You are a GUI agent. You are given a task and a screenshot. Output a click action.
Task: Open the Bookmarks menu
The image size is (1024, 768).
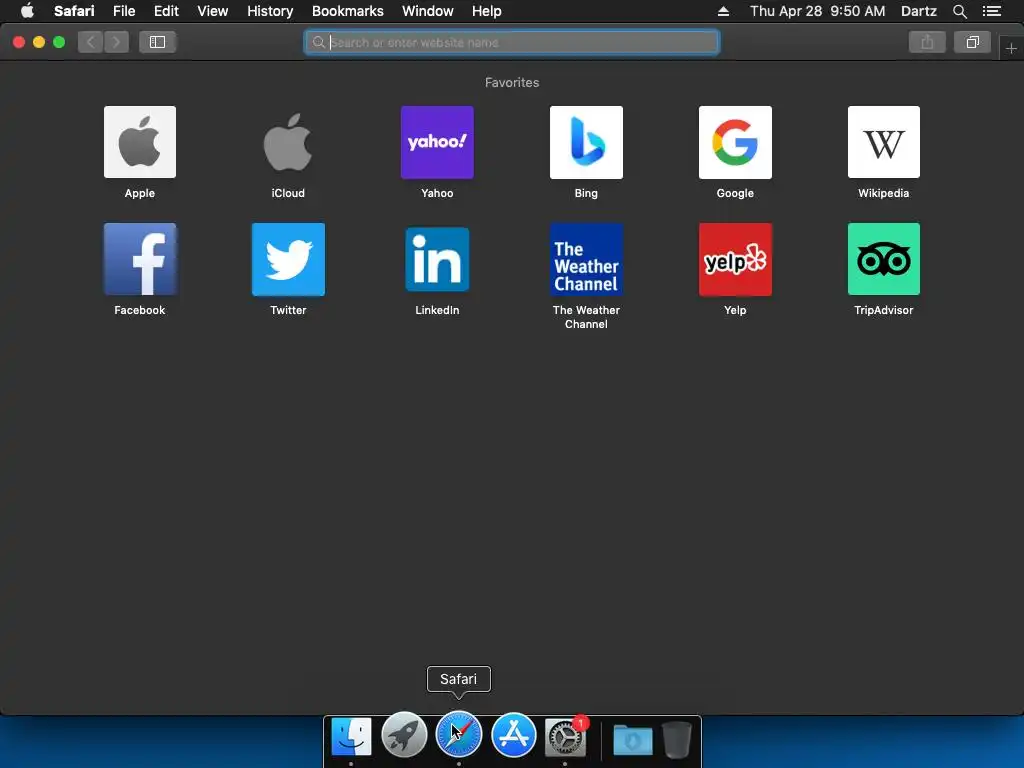point(347,11)
